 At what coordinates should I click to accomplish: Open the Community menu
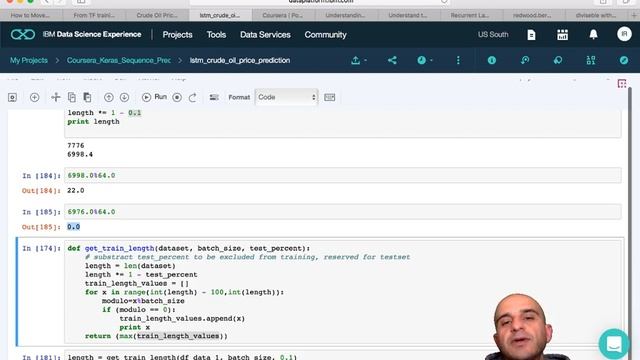pyautogui.click(x=325, y=35)
